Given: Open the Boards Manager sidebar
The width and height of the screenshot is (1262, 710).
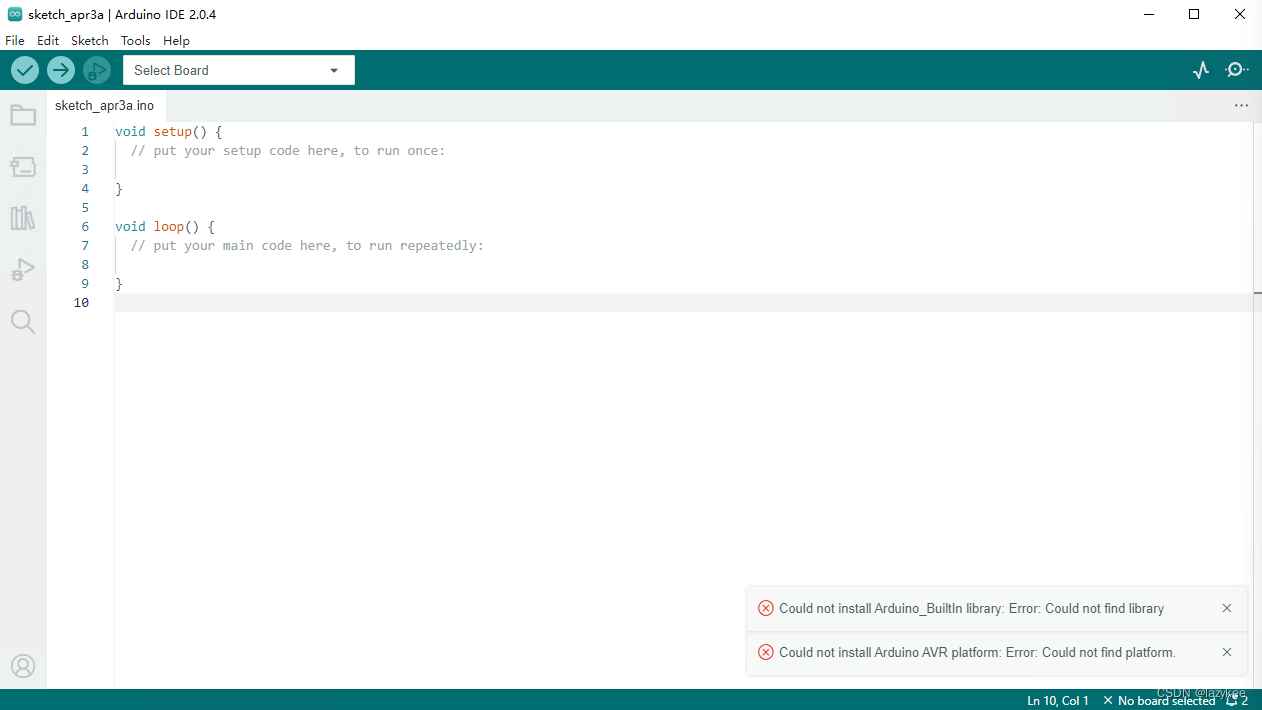Looking at the screenshot, I should click(23, 167).
